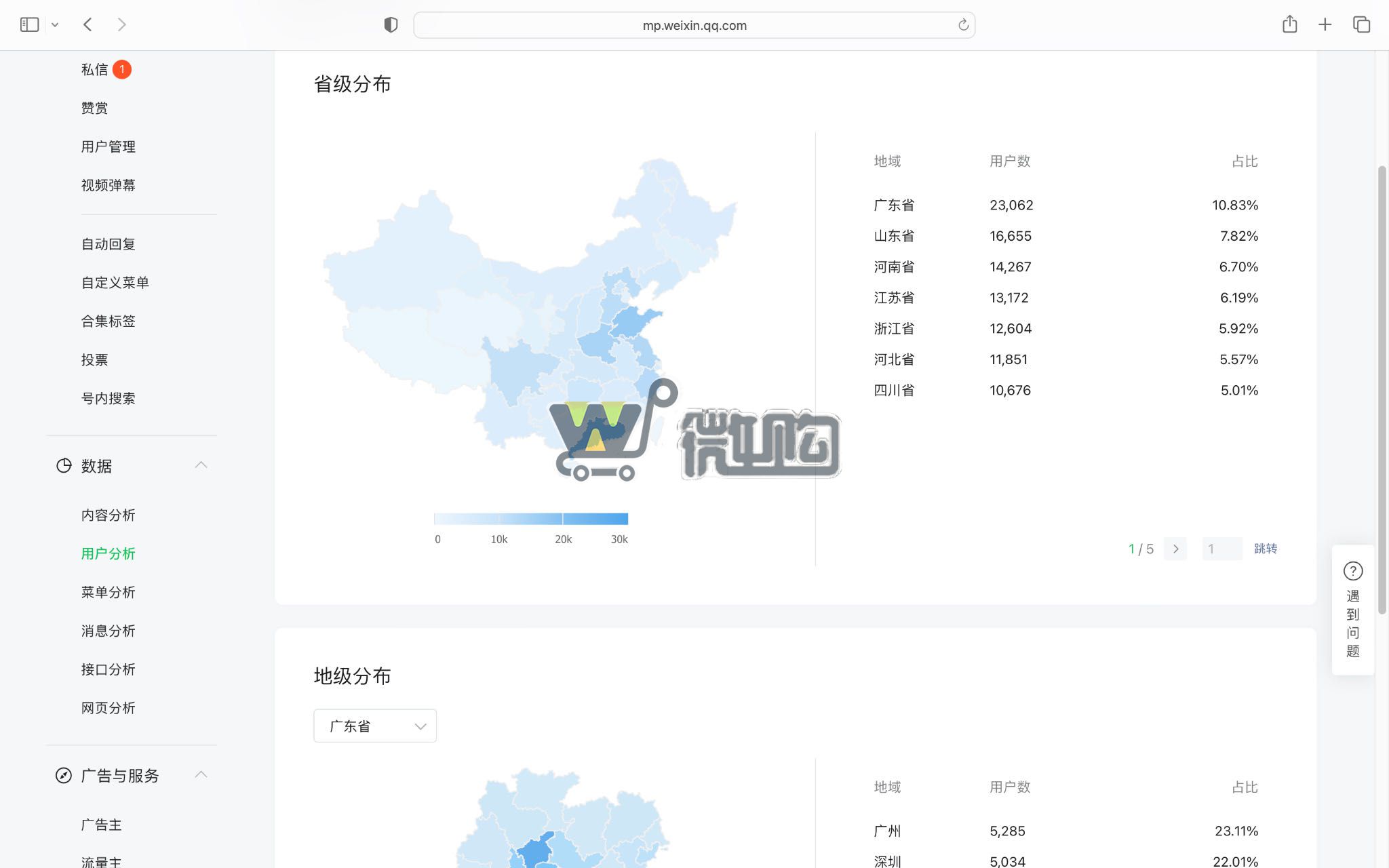The width and height of the screenshot is (1389, 868).
Task: Click the question mark icon on 遇到问题 panel
Action: point(1353,572)
